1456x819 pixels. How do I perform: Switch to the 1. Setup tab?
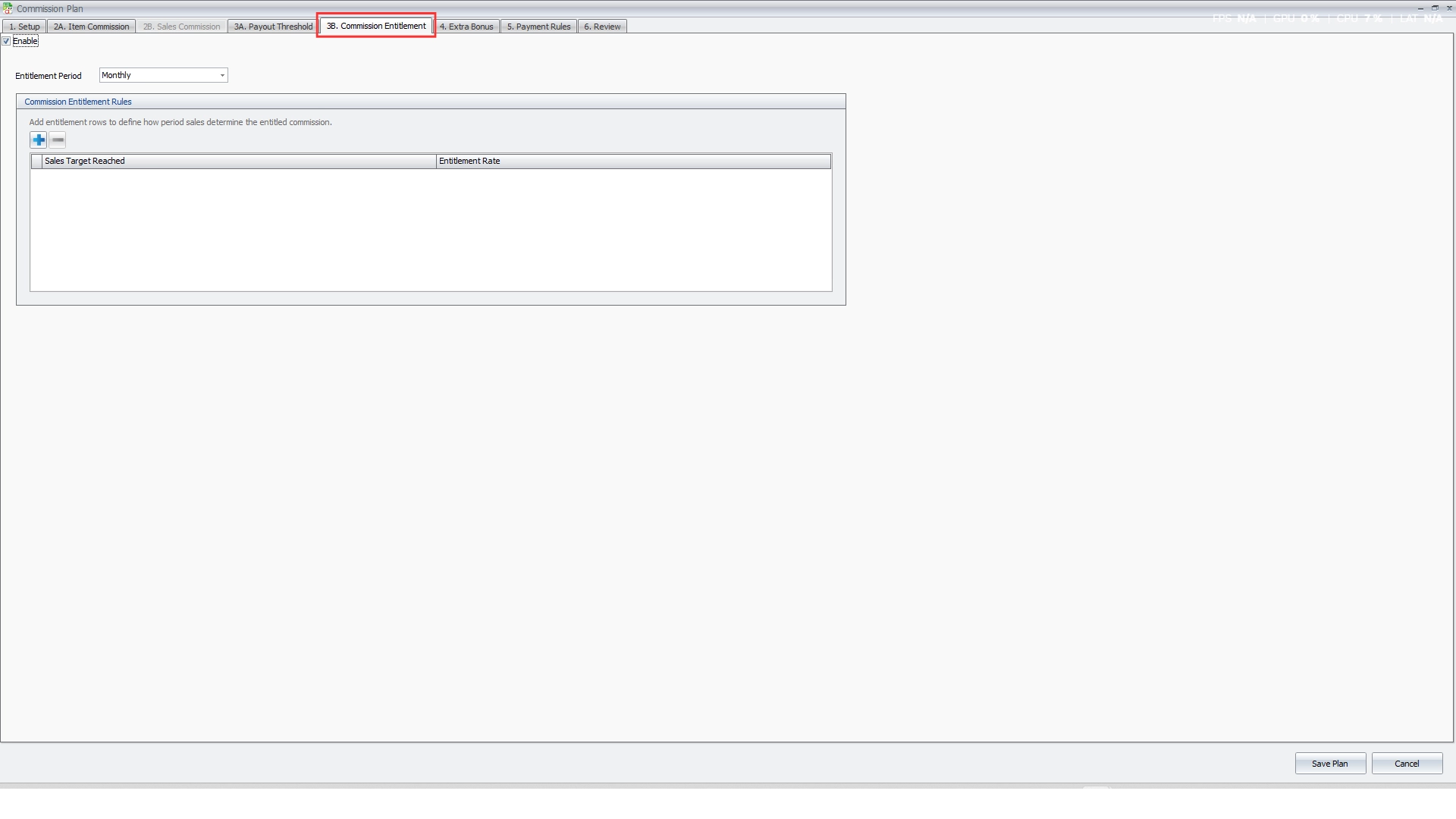click(24, 27)
